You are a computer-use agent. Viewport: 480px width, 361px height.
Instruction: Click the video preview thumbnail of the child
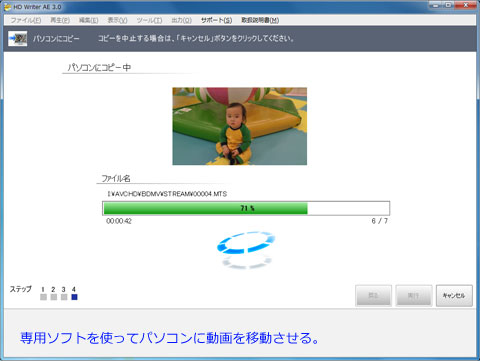pos(239,126)
